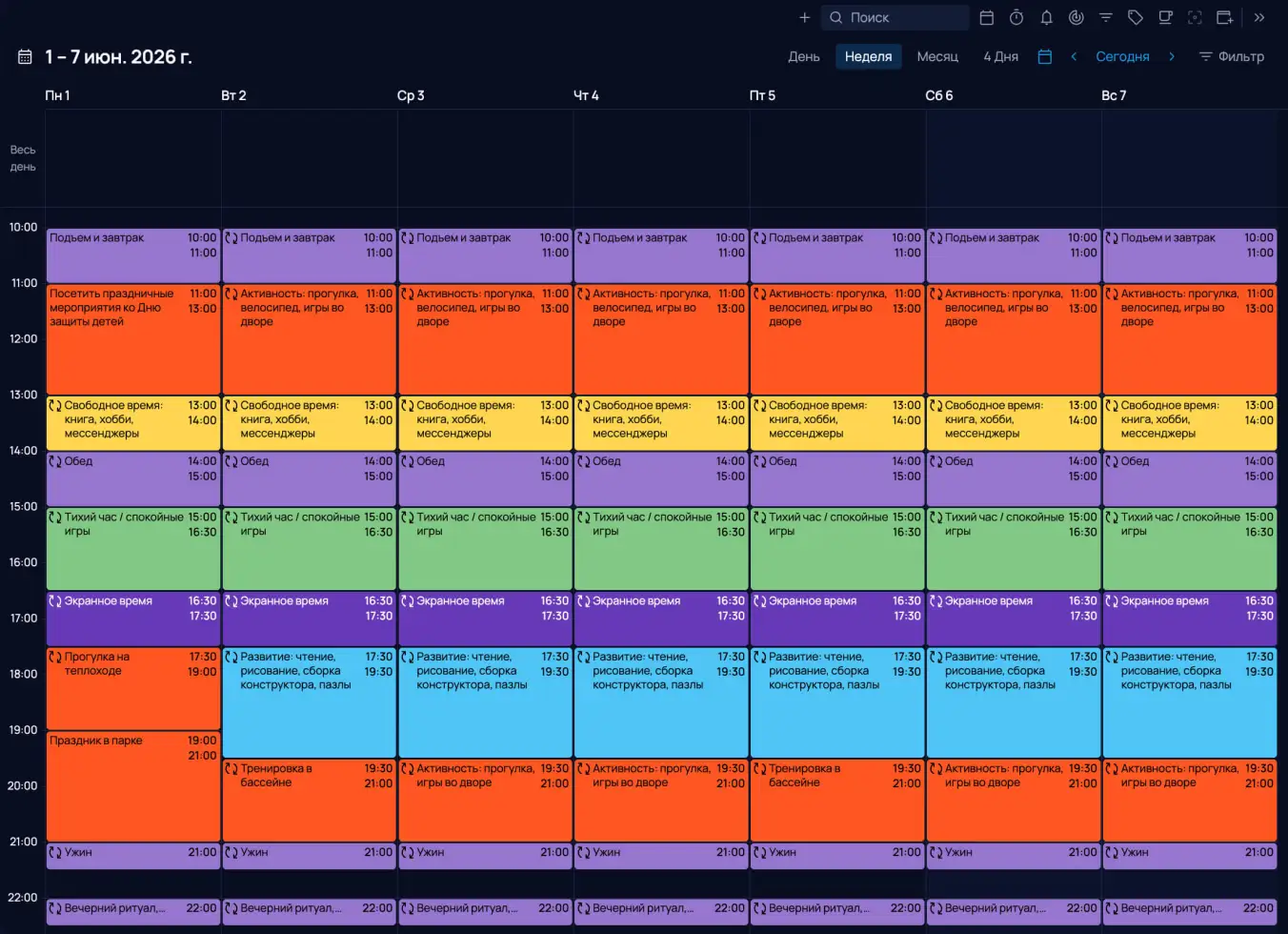This screenshot has height=934, width=1288.
Task: Click the focus frame icon
Action: (1195, 17)
